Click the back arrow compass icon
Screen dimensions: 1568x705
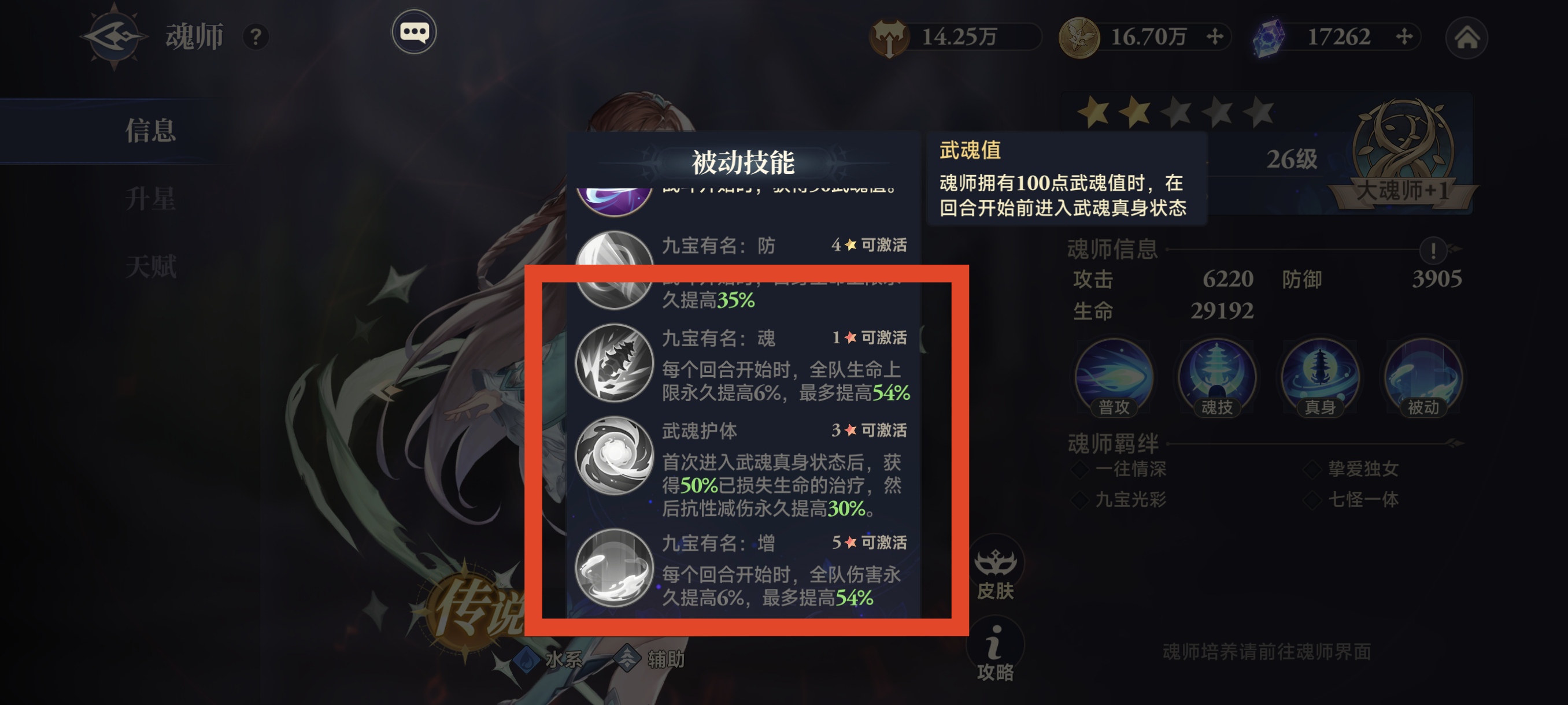click(114, 36)
